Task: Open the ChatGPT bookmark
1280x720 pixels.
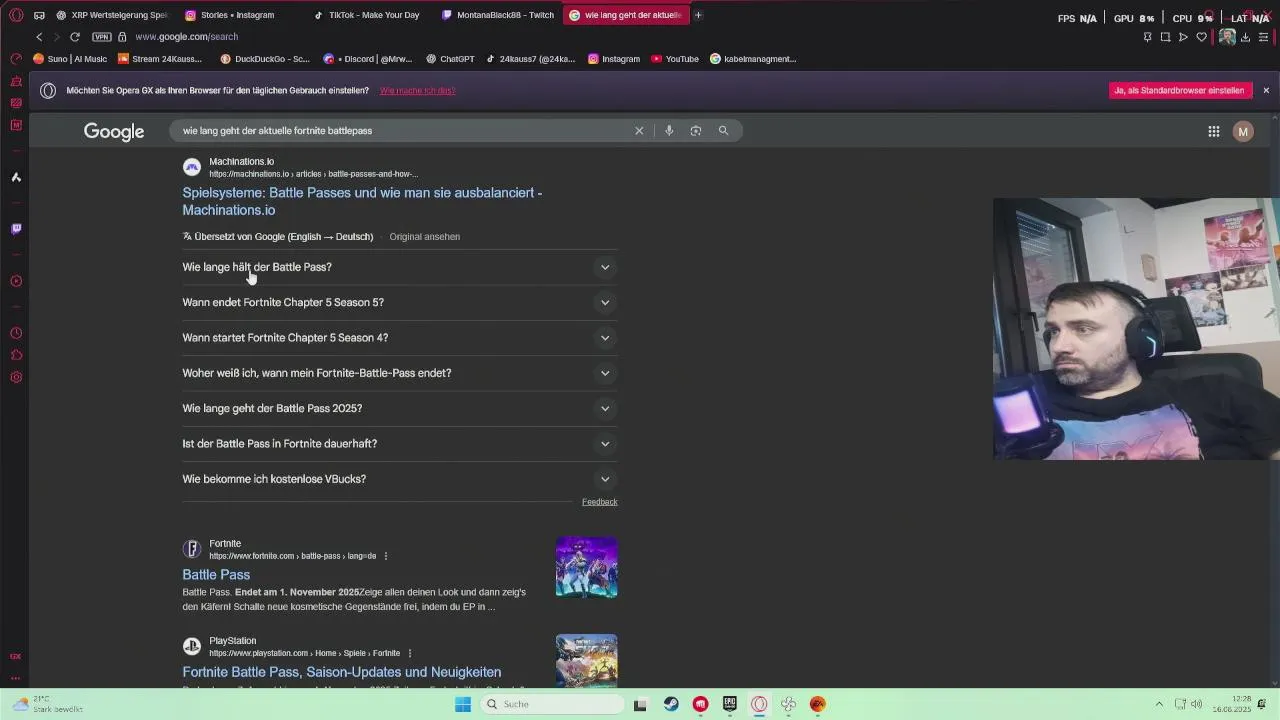Action: point(450,59)
